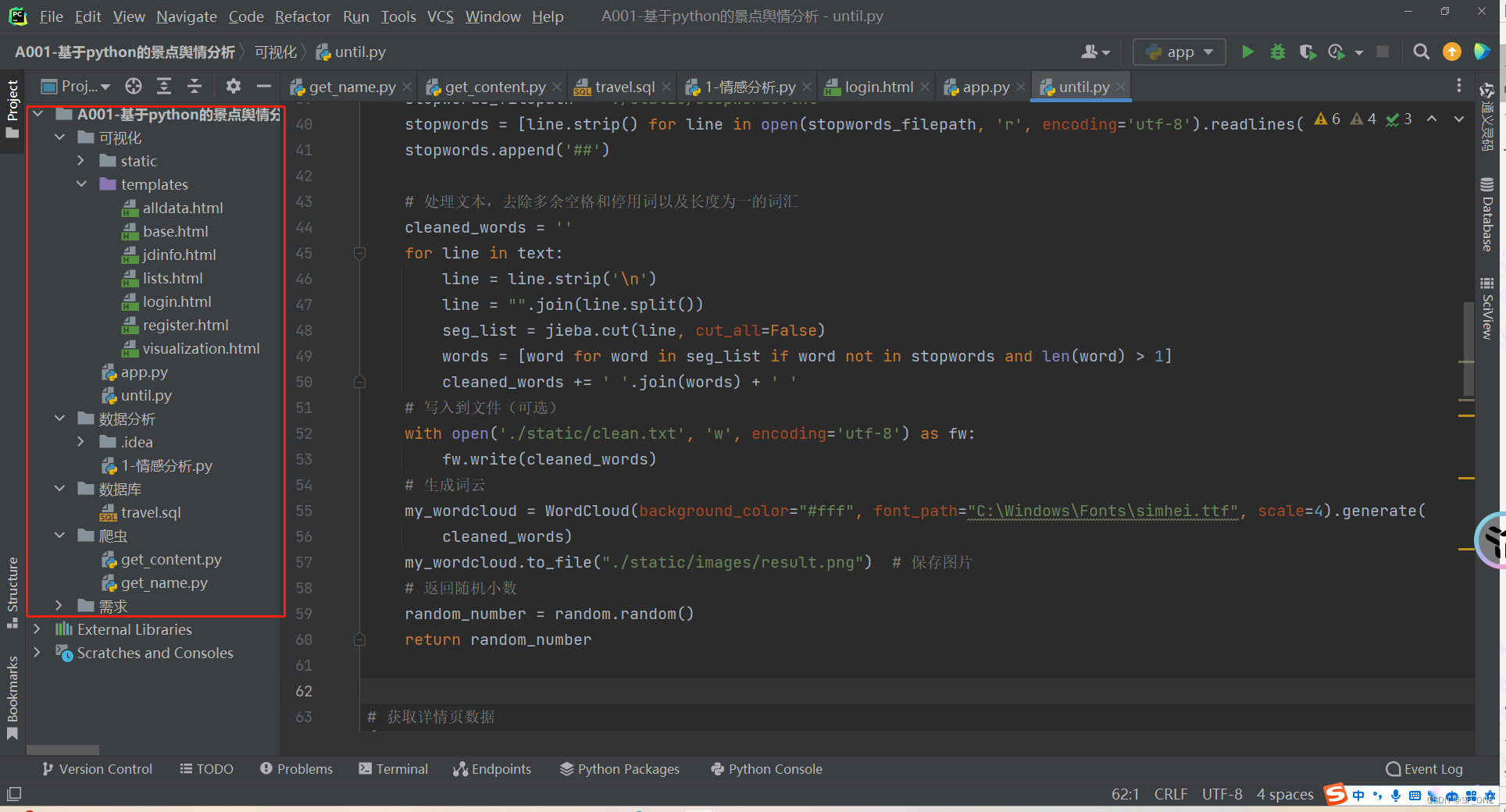
Task: Open Python Packages panel
Action: [620, 769]
